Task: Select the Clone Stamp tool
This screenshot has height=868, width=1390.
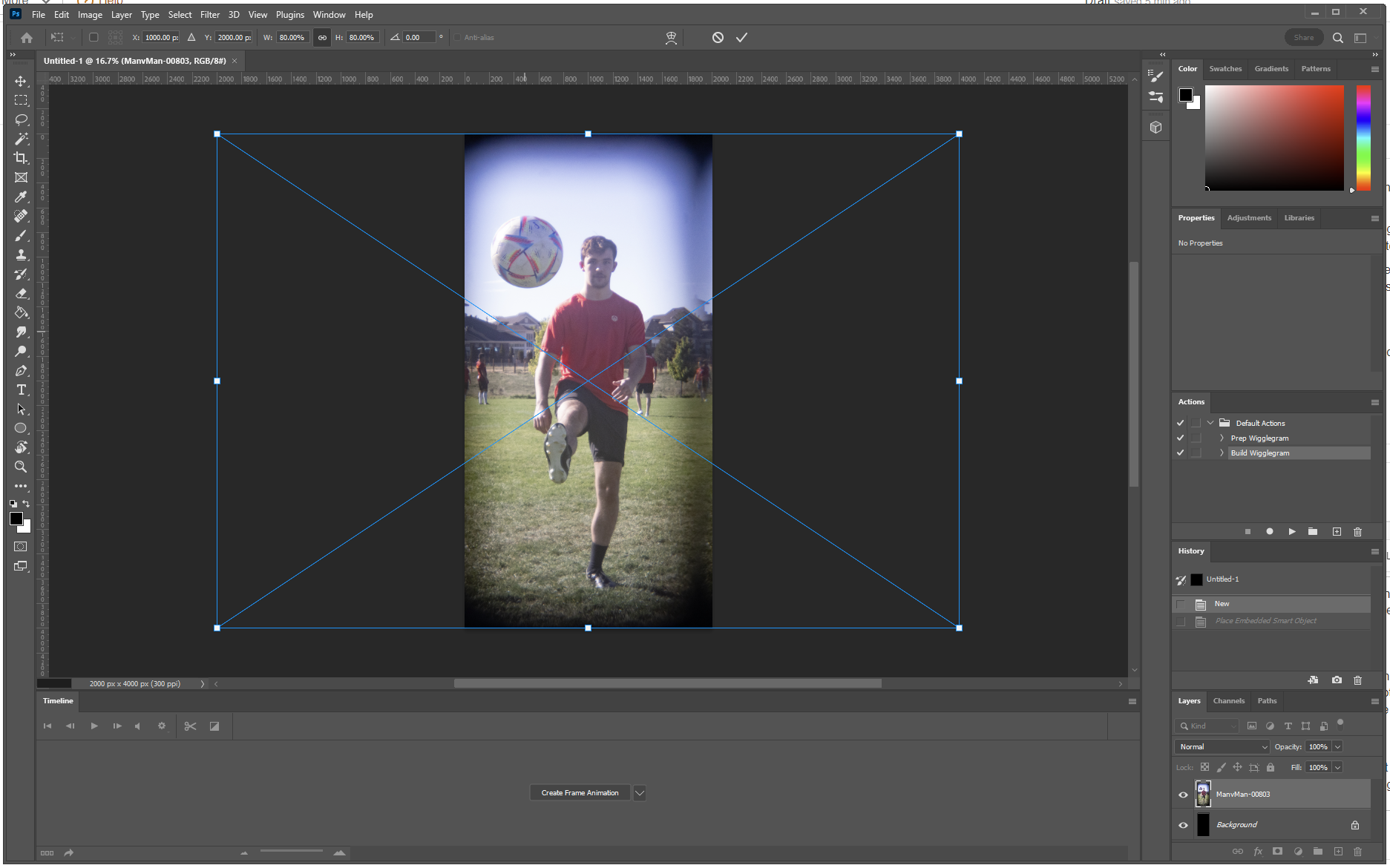Action: 21,254
